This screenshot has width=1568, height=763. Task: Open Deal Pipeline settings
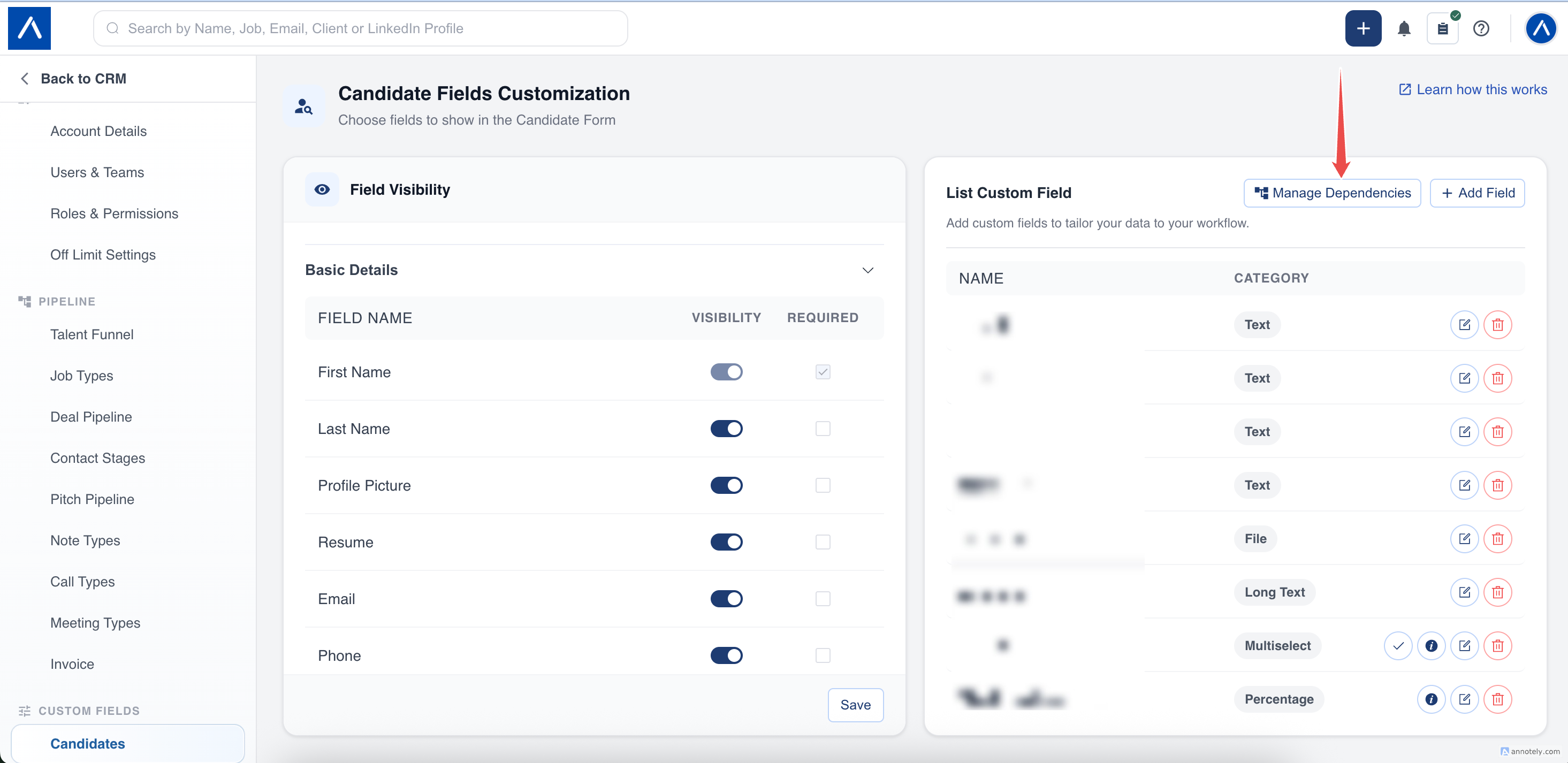[x=92, y=417]
